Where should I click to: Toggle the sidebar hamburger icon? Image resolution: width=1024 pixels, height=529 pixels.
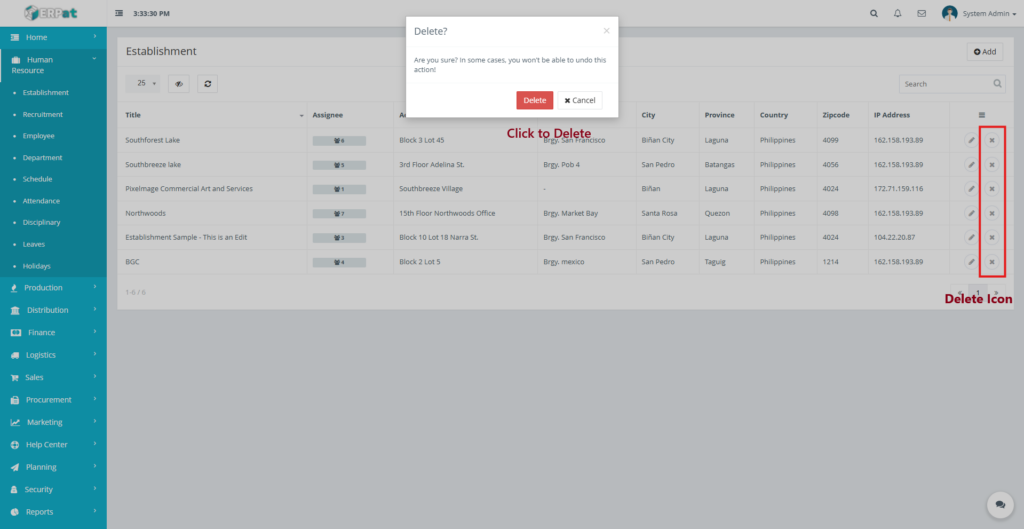click(119, 13)
